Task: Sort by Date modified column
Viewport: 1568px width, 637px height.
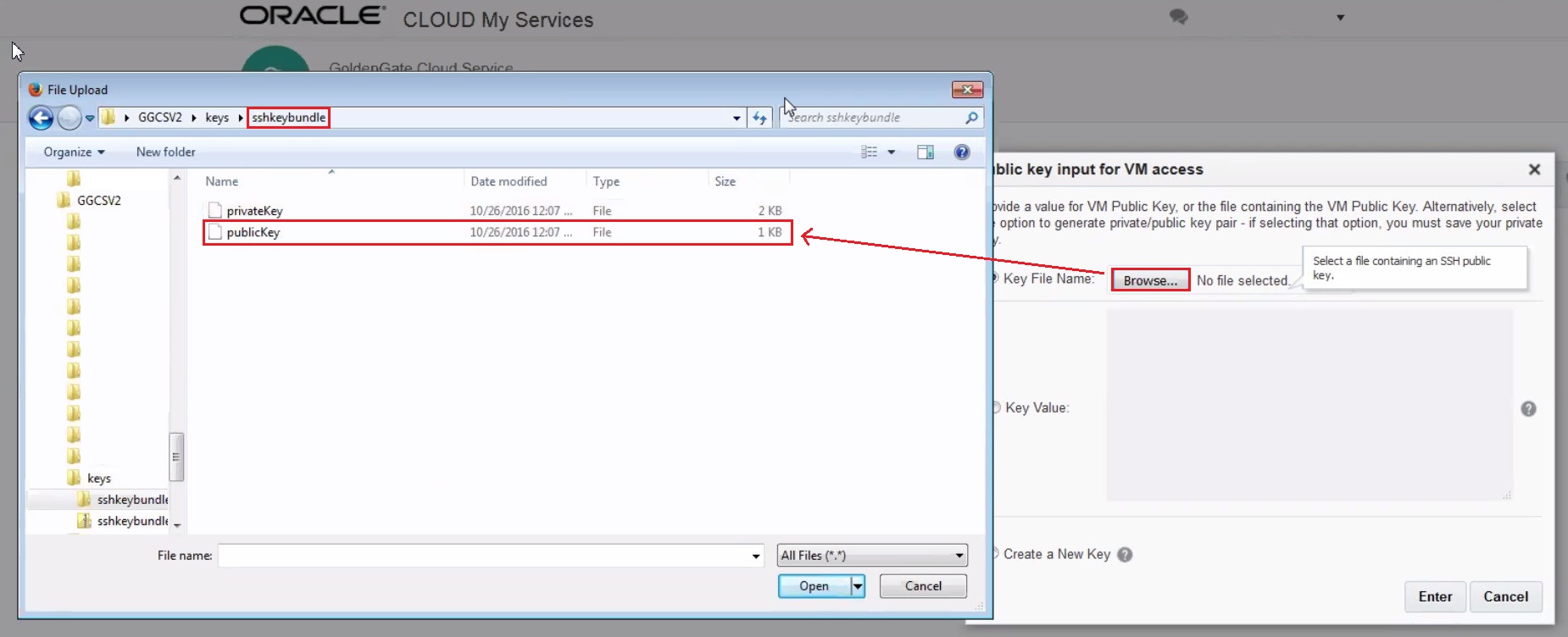Action: [x=509, y=181]
